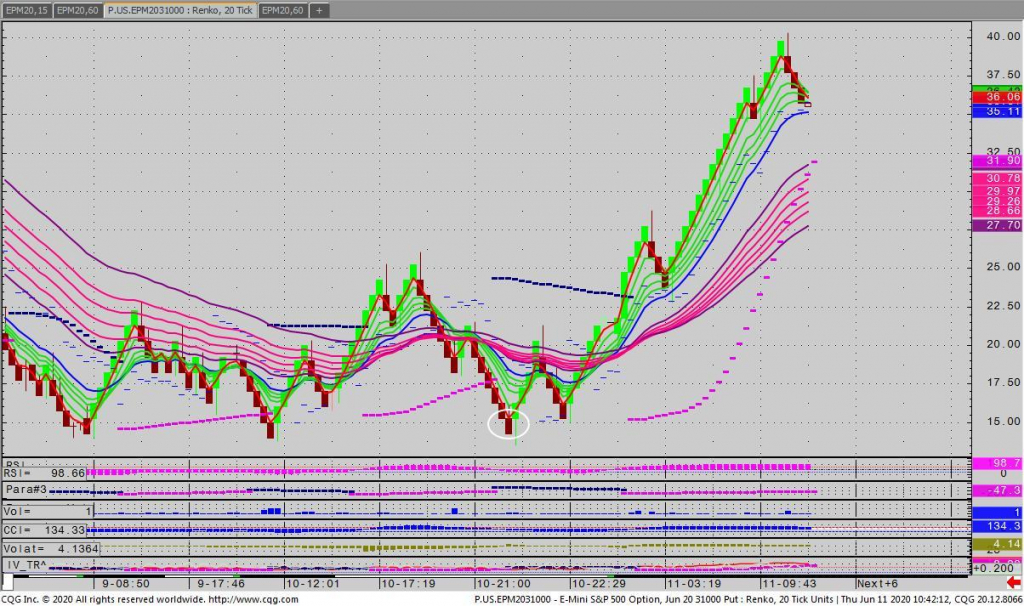
Task: Select the blue 35.11 price label
Action: (997, 111)
